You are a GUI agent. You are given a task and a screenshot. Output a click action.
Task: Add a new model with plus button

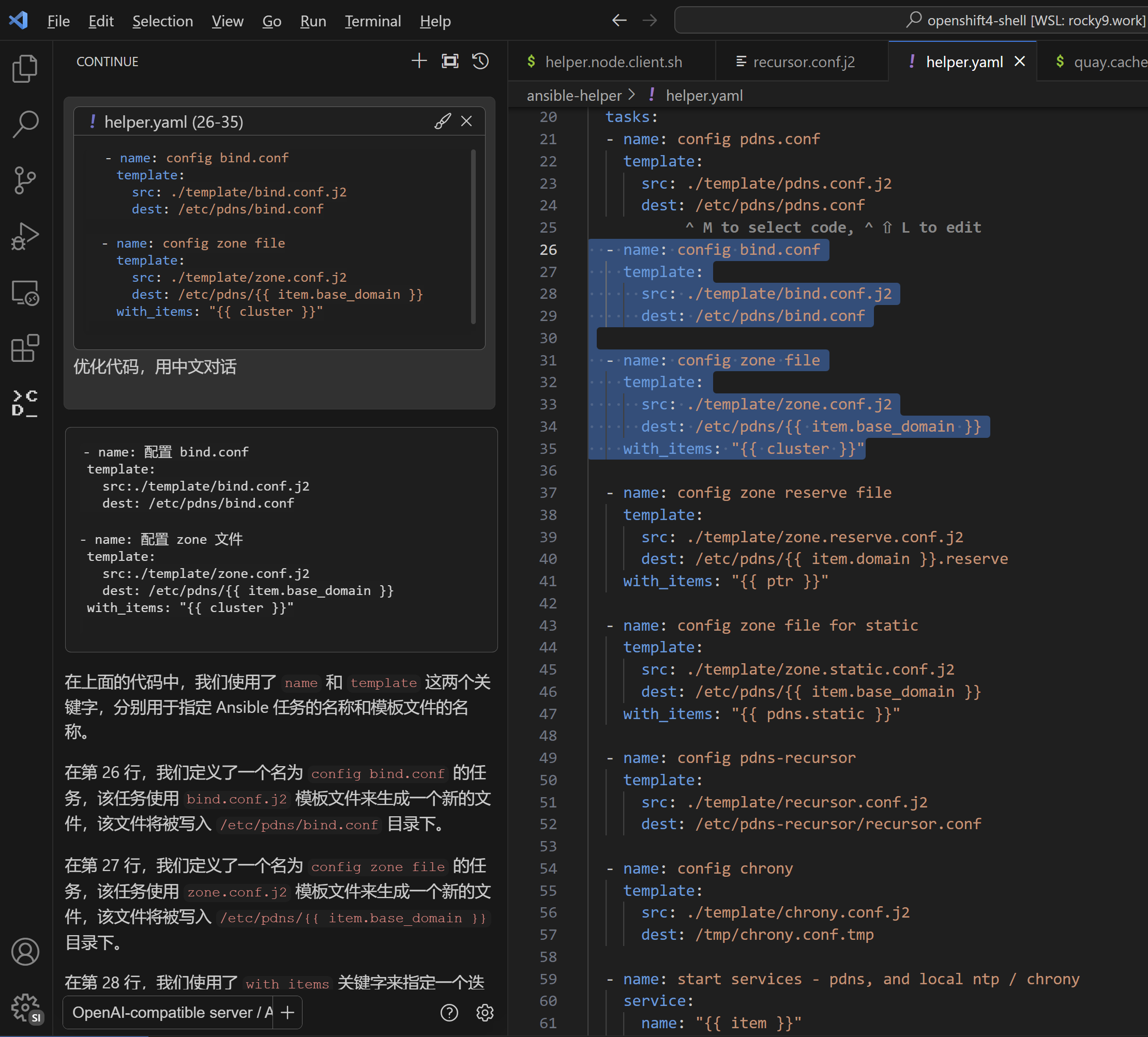pos(288,1013)
